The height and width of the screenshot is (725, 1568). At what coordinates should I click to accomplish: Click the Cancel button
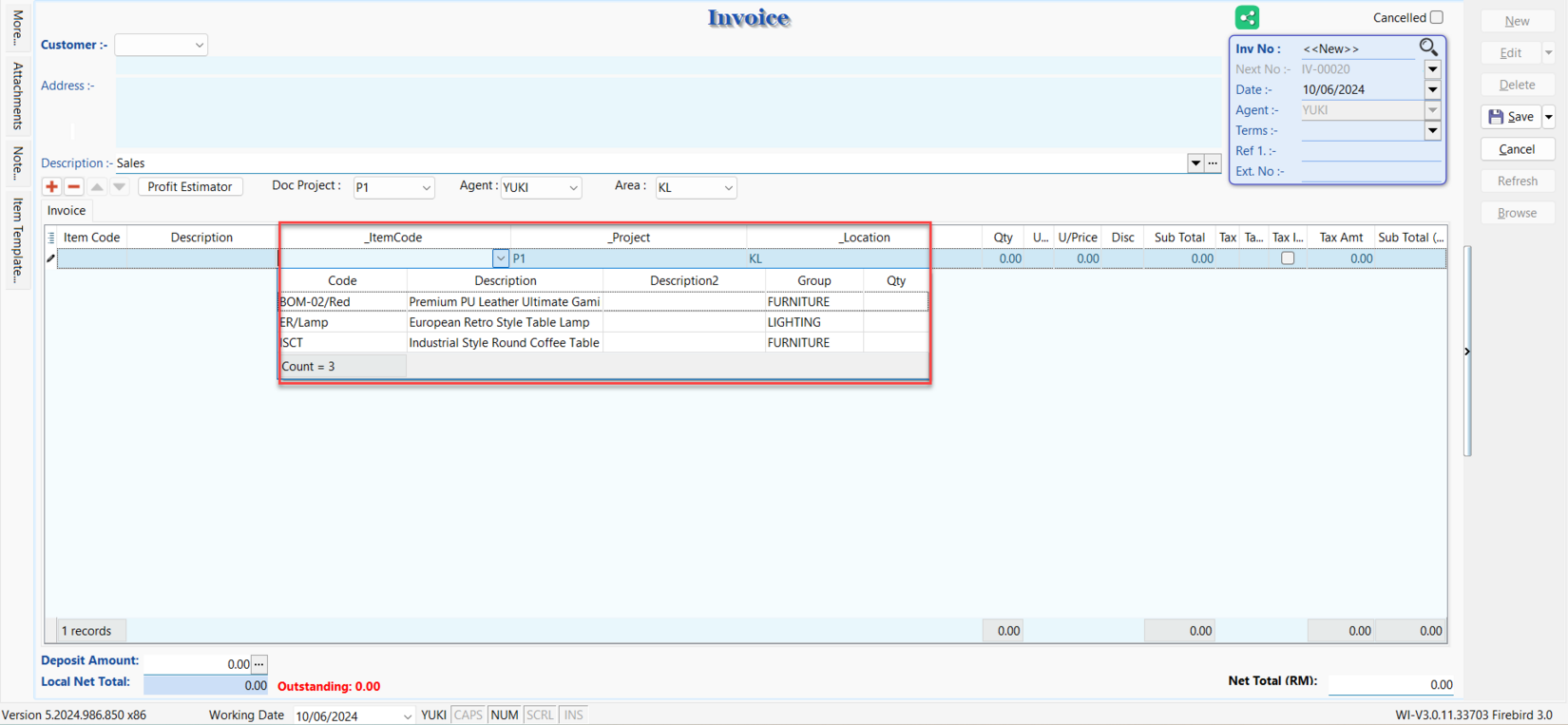1517,149
